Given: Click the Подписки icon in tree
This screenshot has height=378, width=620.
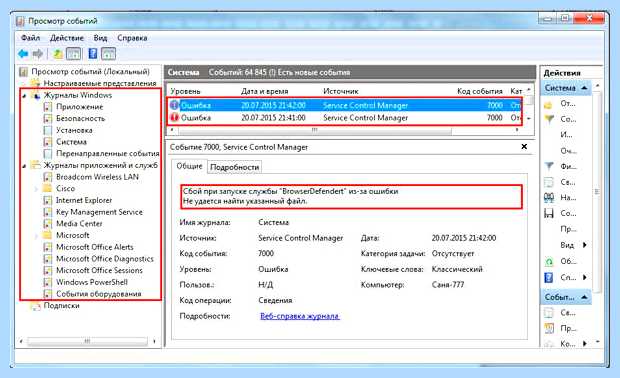Looking at the screenshot, I should point(36,306).
